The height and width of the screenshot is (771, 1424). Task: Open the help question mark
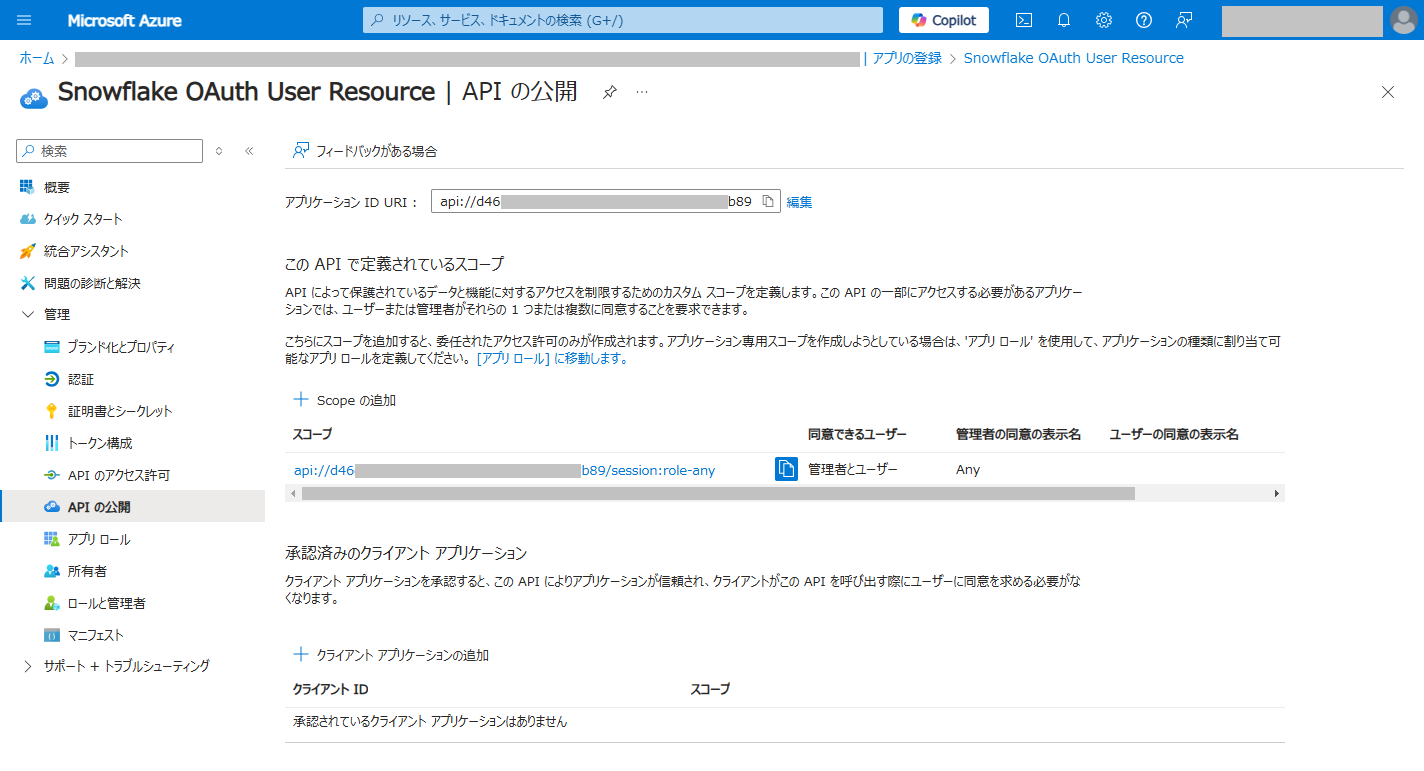pos(1144,20)
